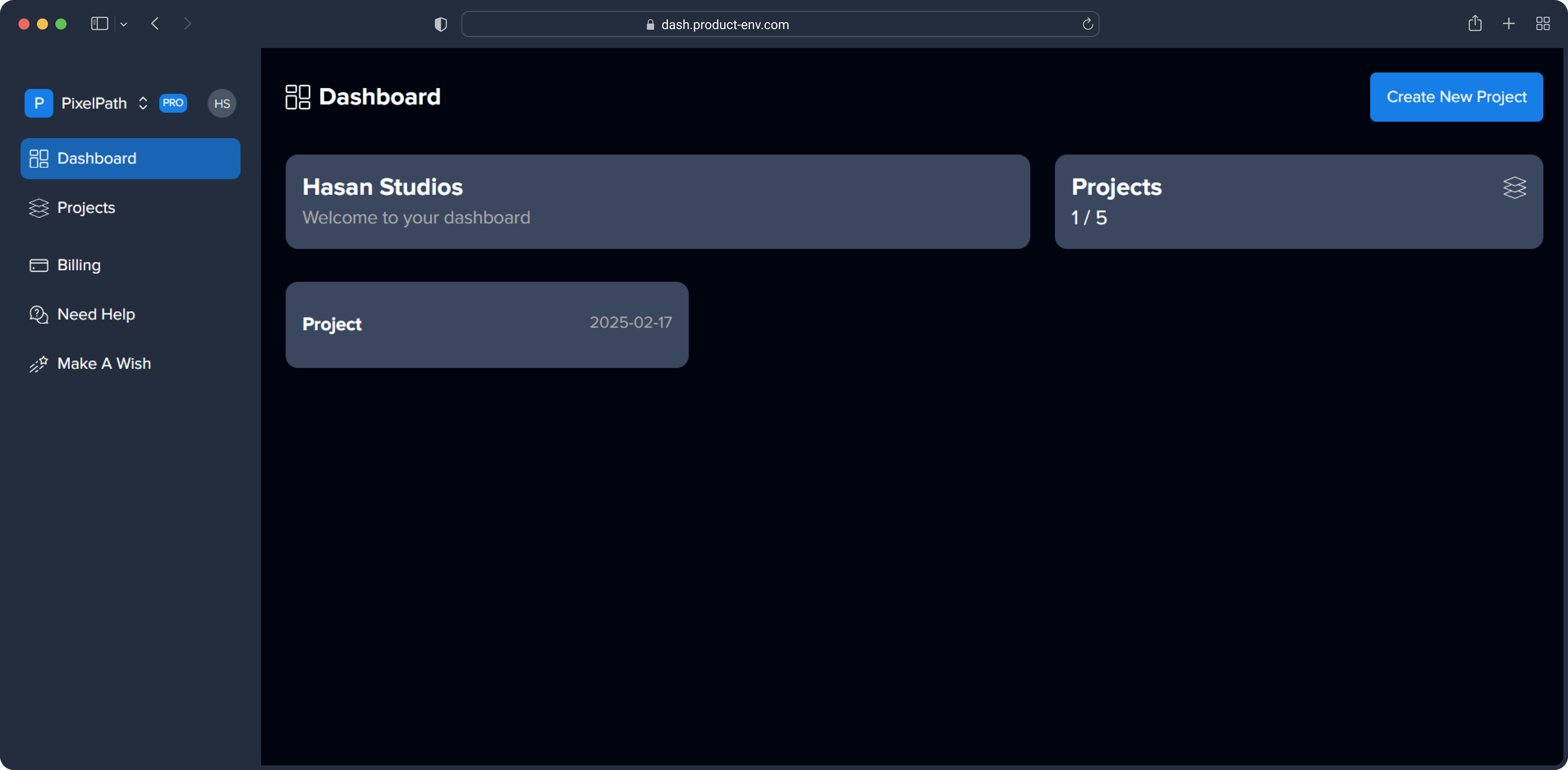Open the HS user avatar menu

pos(222,103)
